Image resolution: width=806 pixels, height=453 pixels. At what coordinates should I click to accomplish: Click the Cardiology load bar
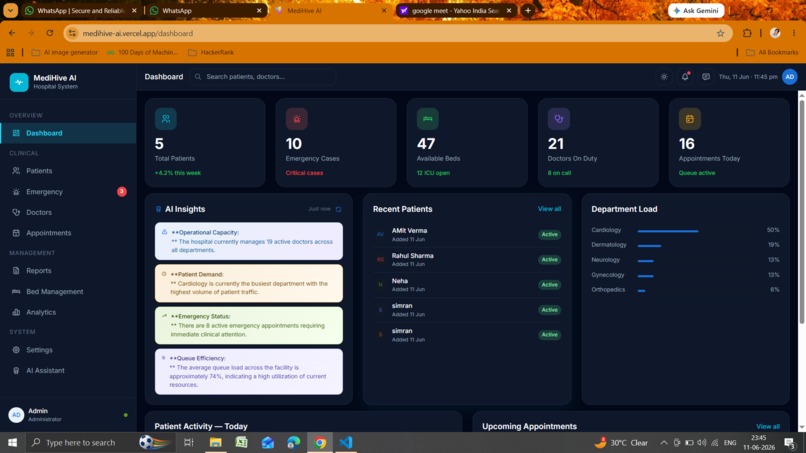coord(668,231)
